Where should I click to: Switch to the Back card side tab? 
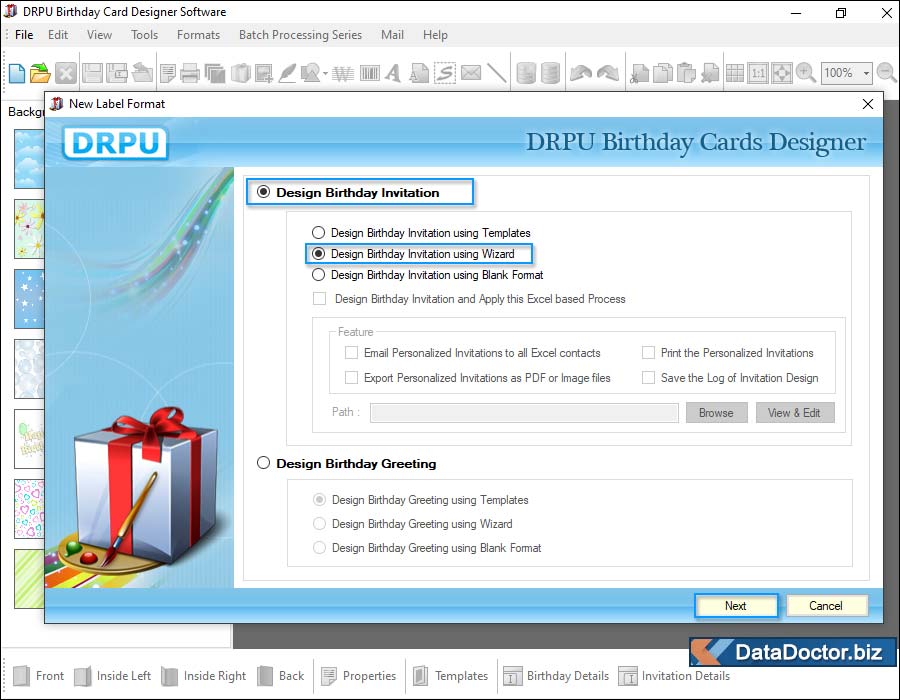coord(281,675)
